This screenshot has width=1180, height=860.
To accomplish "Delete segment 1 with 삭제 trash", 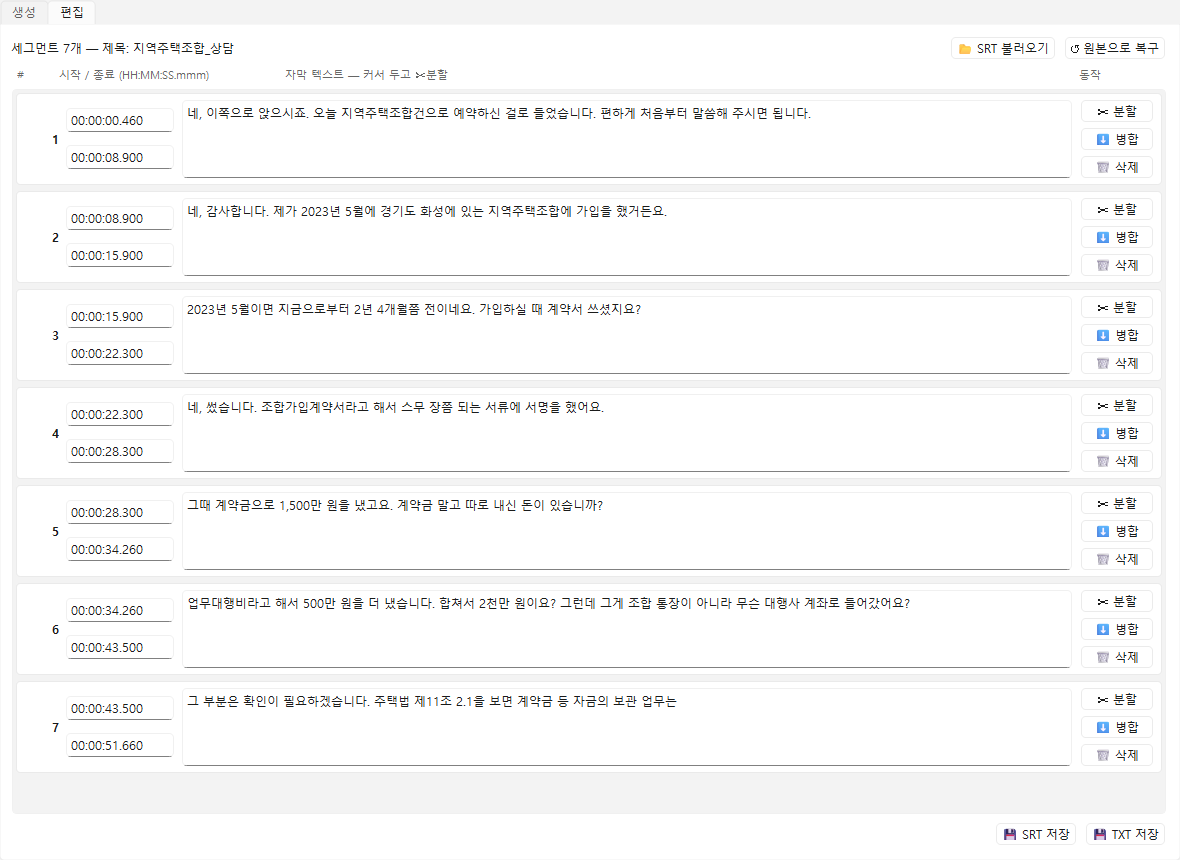I will 1117,167.
